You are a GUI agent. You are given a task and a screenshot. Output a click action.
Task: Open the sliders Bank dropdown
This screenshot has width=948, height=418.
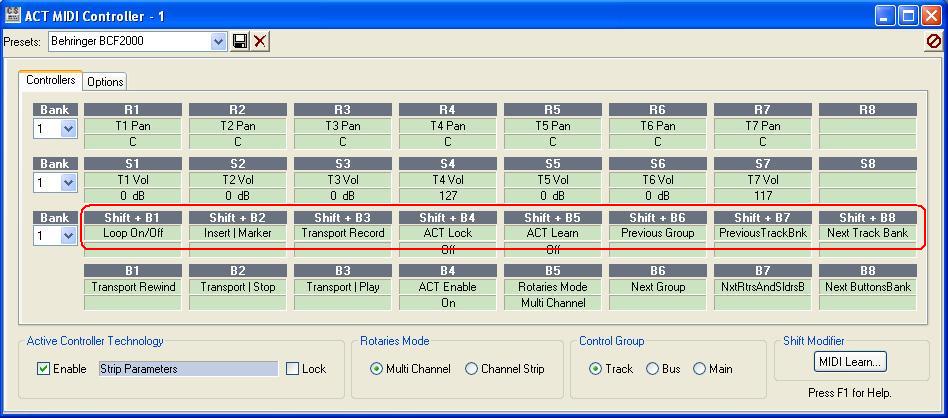(x=68, y=182)
